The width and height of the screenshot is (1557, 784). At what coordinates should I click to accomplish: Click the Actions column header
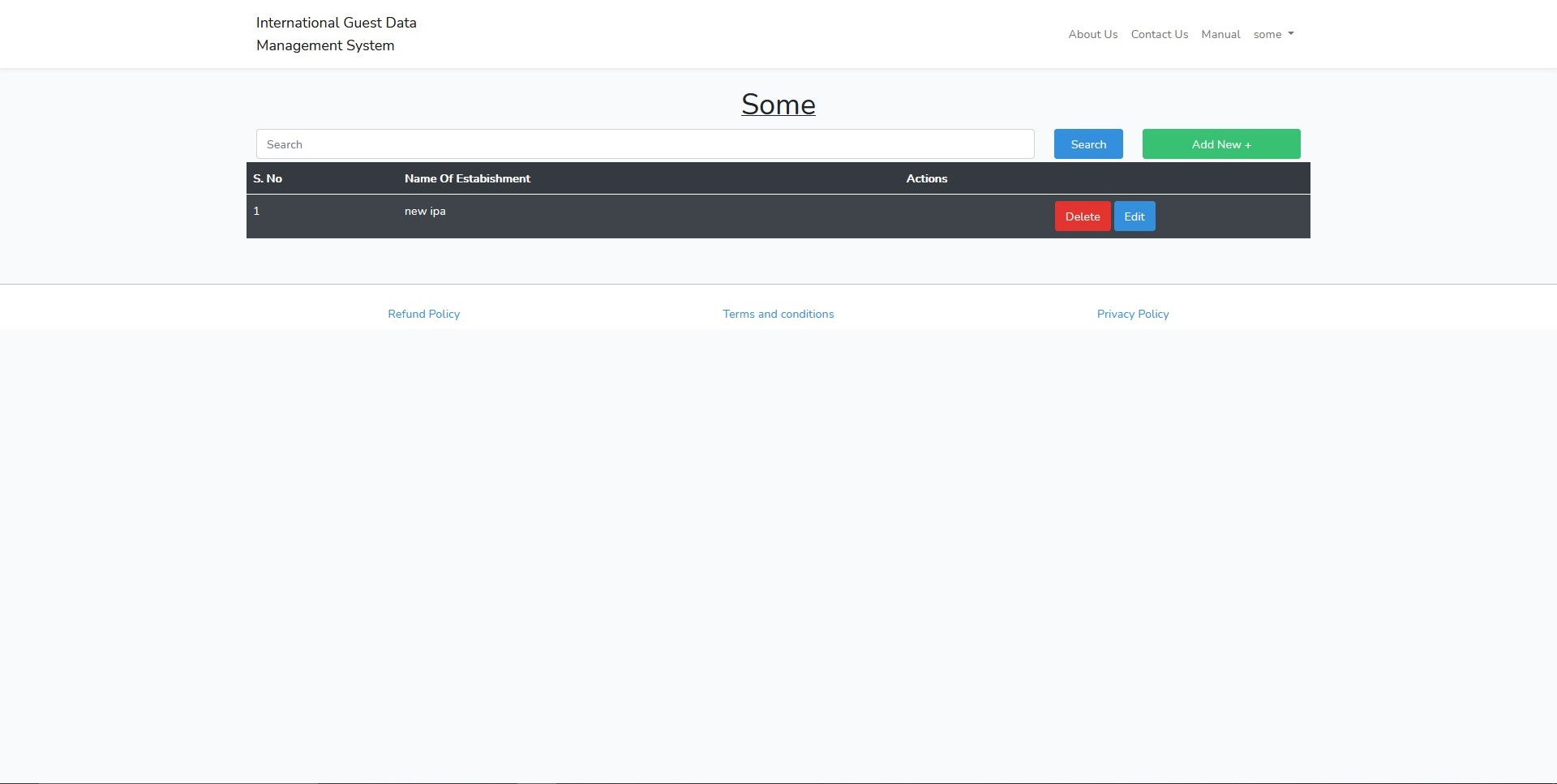point(926,178)
